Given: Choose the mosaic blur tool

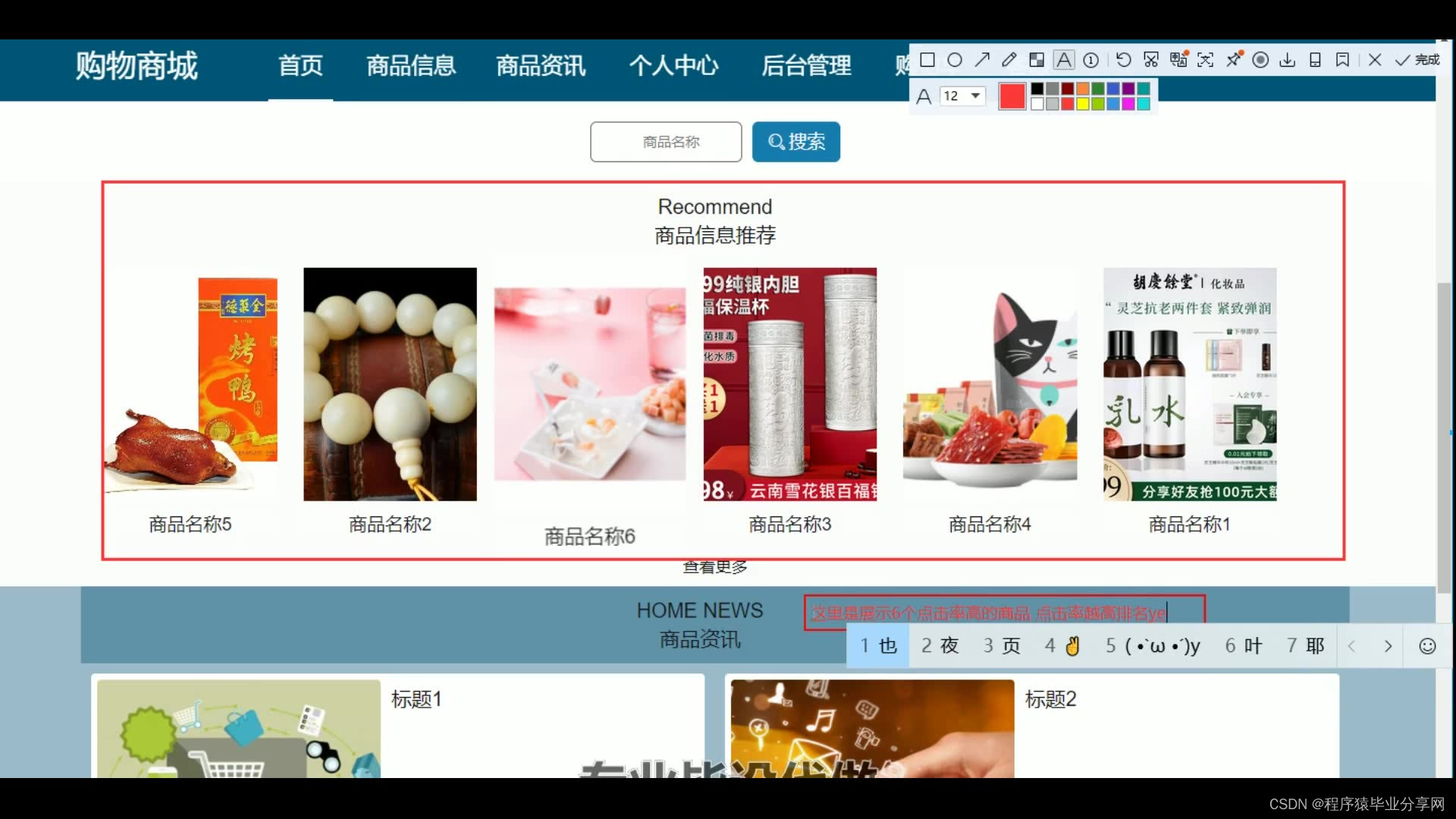Looking at the screenshot, I should click(x=1037, y=60).
